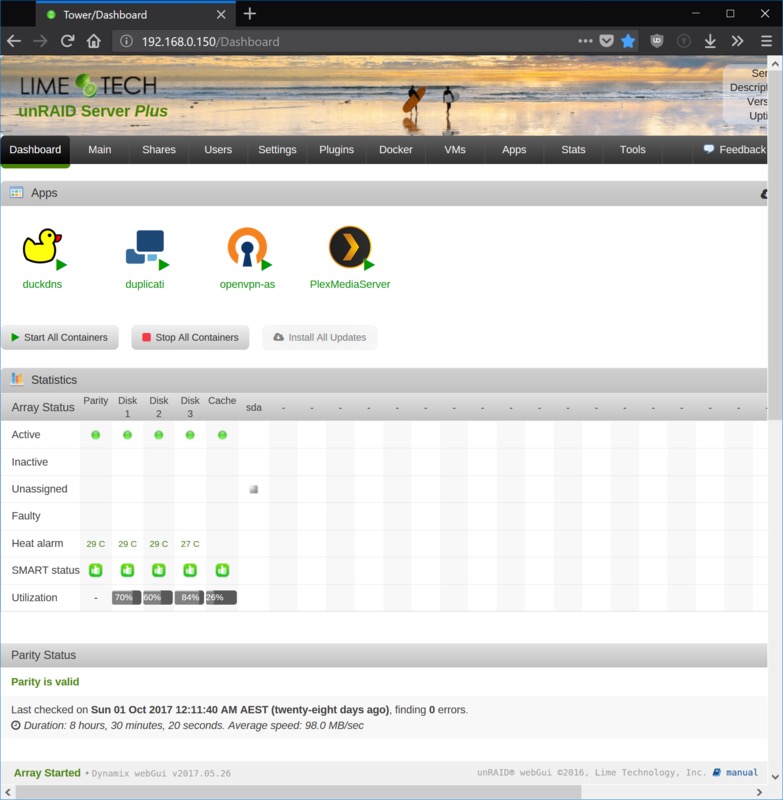
Task: Click Start All Containers button
Action: [60, 337]
